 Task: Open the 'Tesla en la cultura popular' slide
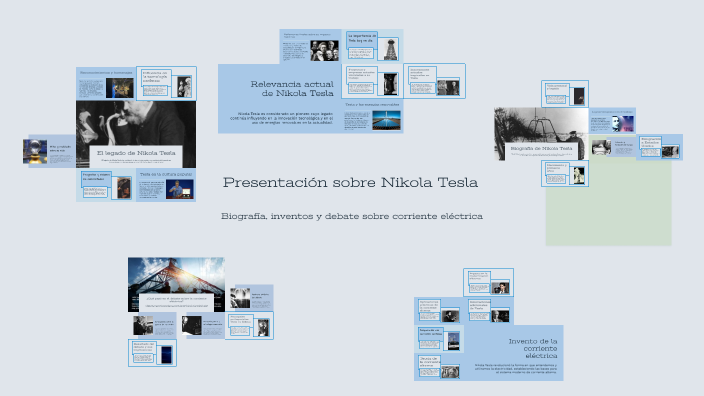166,185
